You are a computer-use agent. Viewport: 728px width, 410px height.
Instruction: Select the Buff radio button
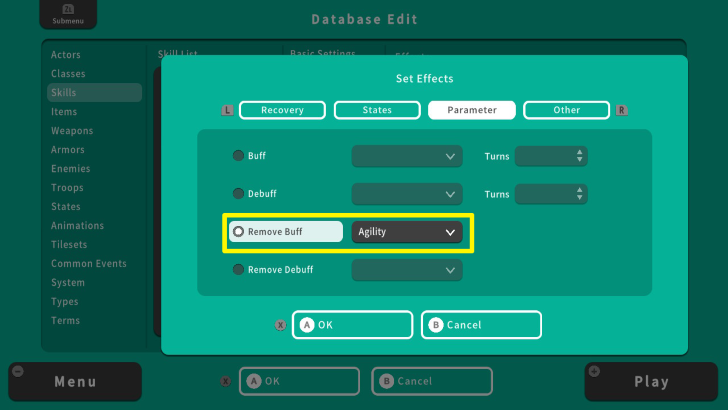click(x=238, y=156)
